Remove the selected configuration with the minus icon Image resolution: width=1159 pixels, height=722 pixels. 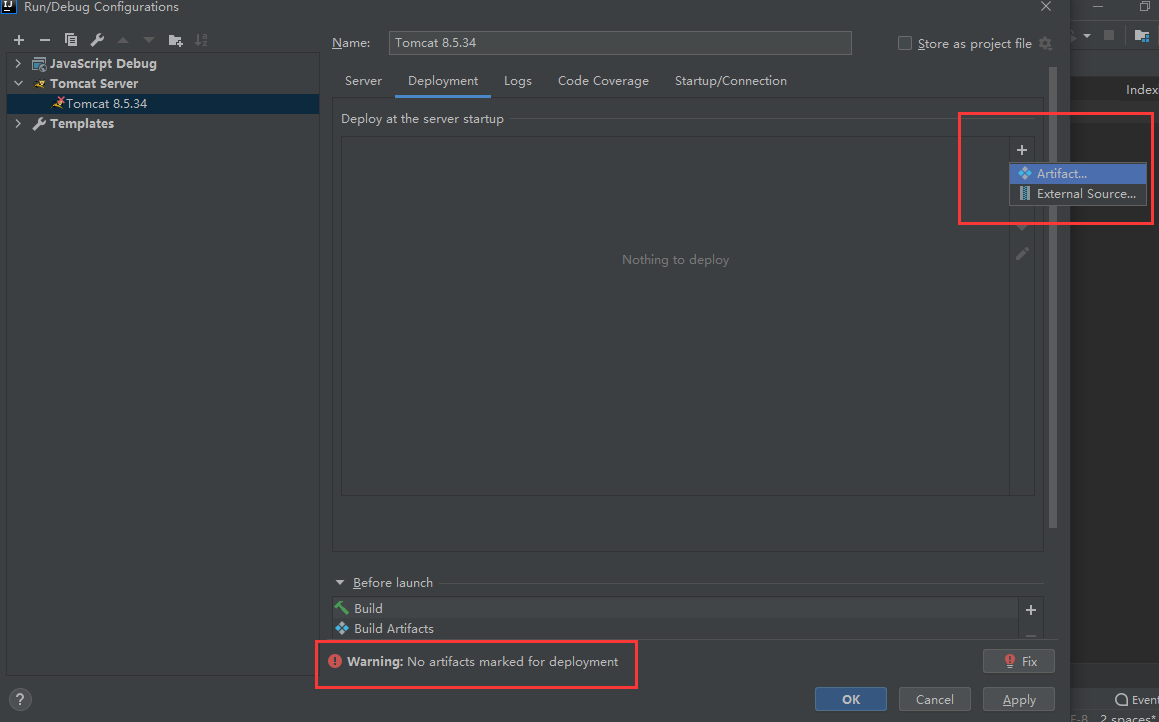click(44, 40)
